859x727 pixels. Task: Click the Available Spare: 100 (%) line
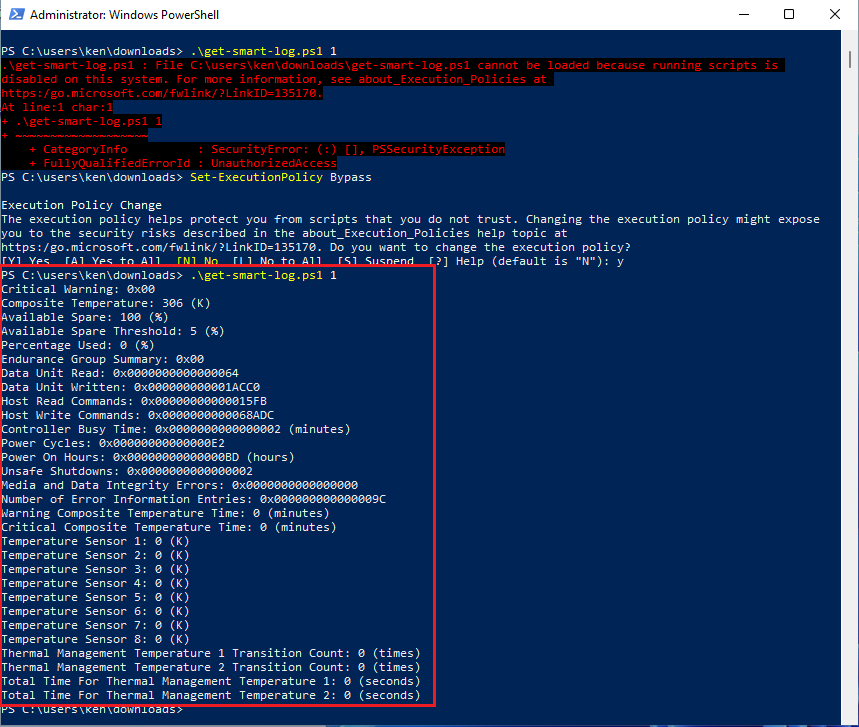(85, 316)
